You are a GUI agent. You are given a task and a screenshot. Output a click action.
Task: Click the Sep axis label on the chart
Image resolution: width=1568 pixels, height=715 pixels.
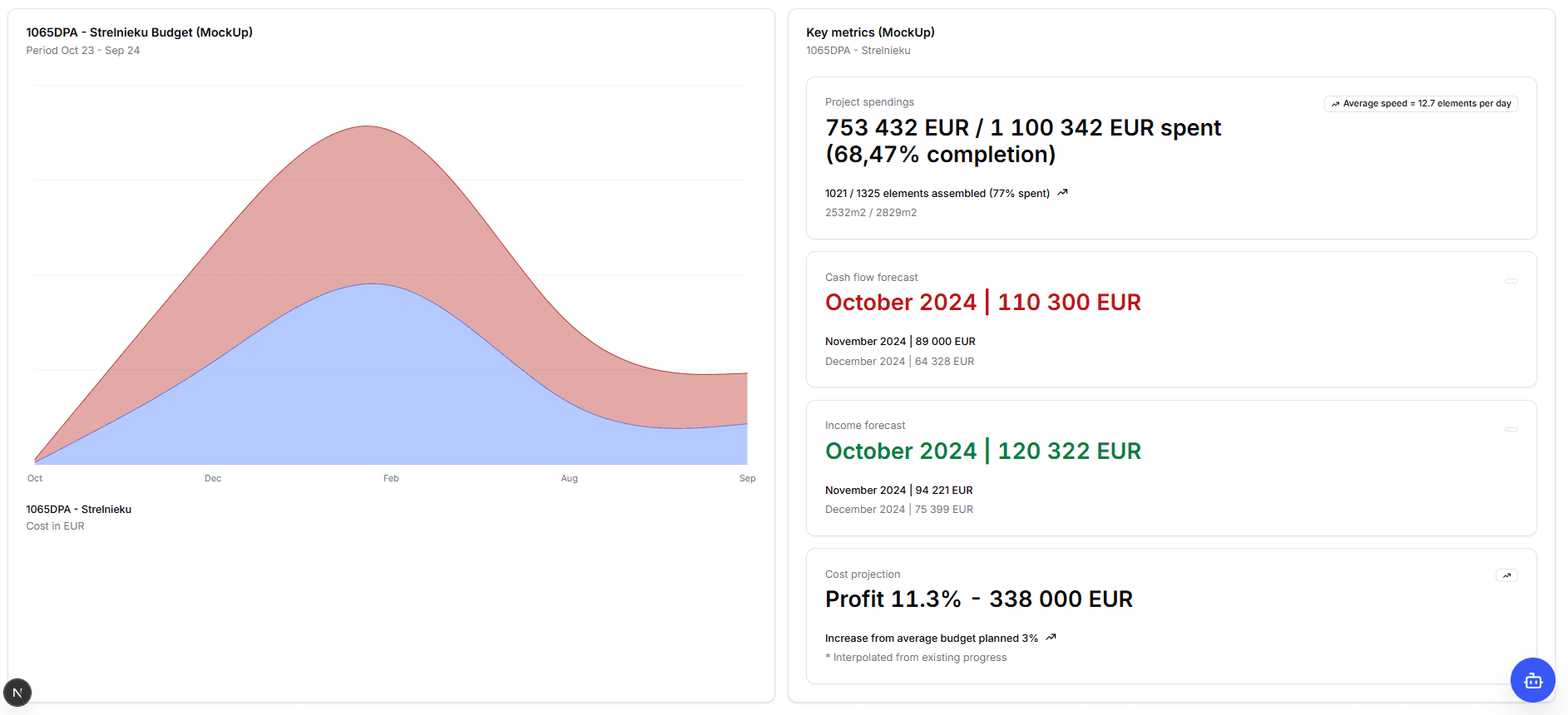tap(747, 478)
